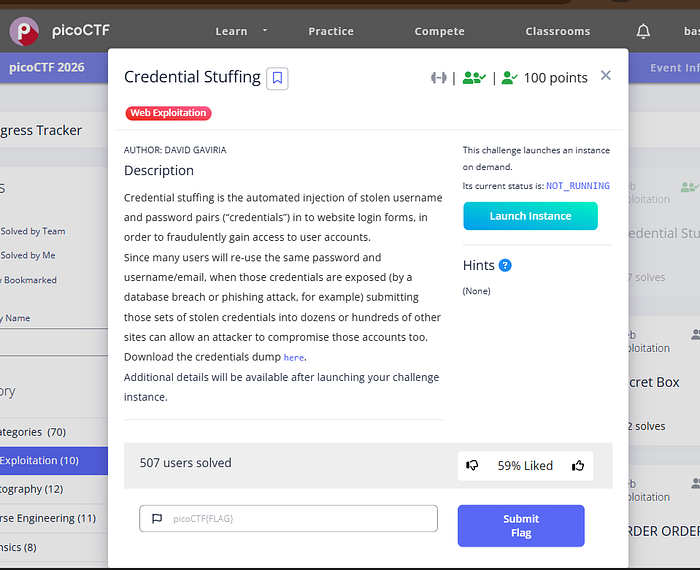Toggle Solved by Team filter
This screenshot has width=700, height=570.
coord(33,231)
